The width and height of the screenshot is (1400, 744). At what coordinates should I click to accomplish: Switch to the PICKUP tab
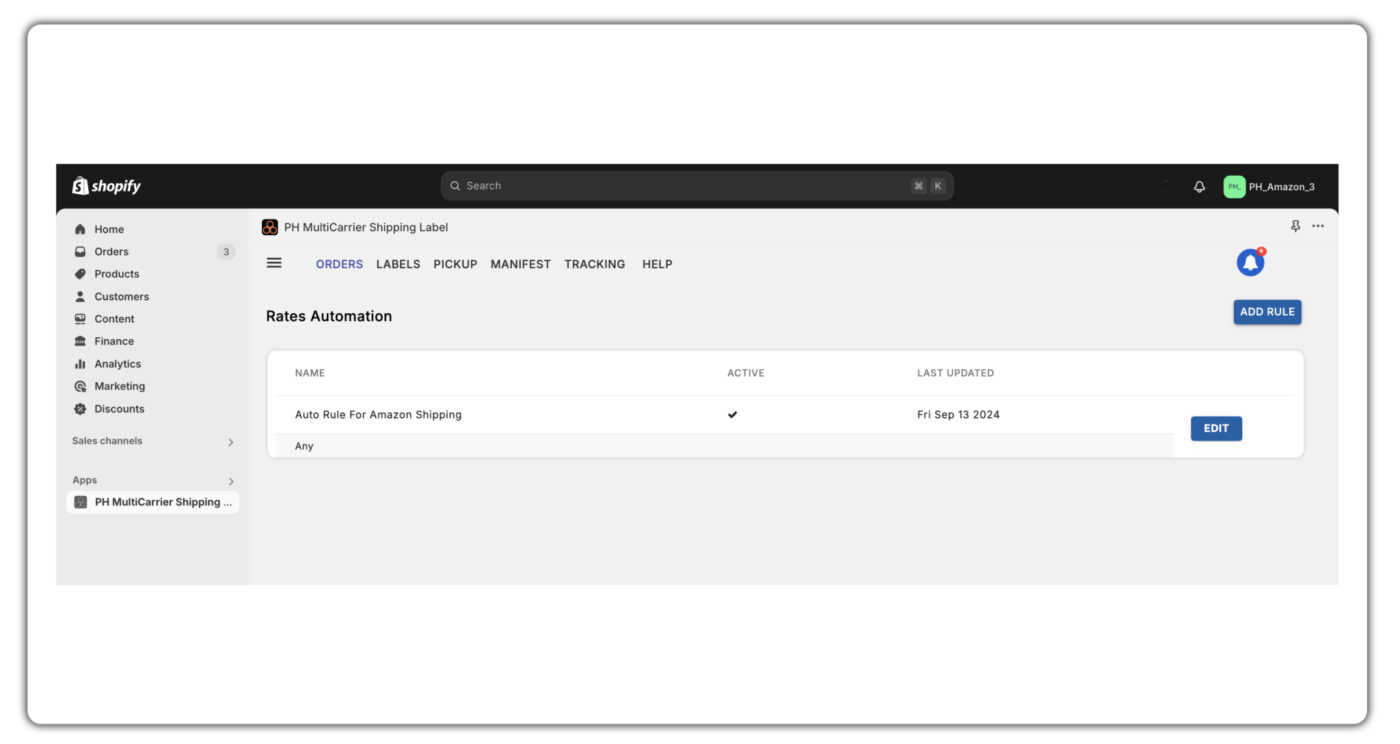click(x=455, y=264)
